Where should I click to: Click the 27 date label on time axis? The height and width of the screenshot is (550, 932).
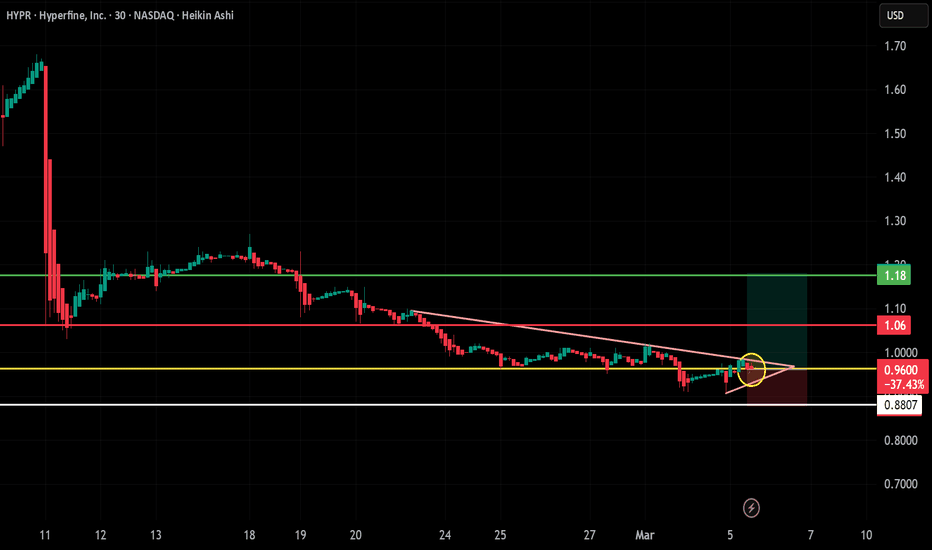point(590,535)
